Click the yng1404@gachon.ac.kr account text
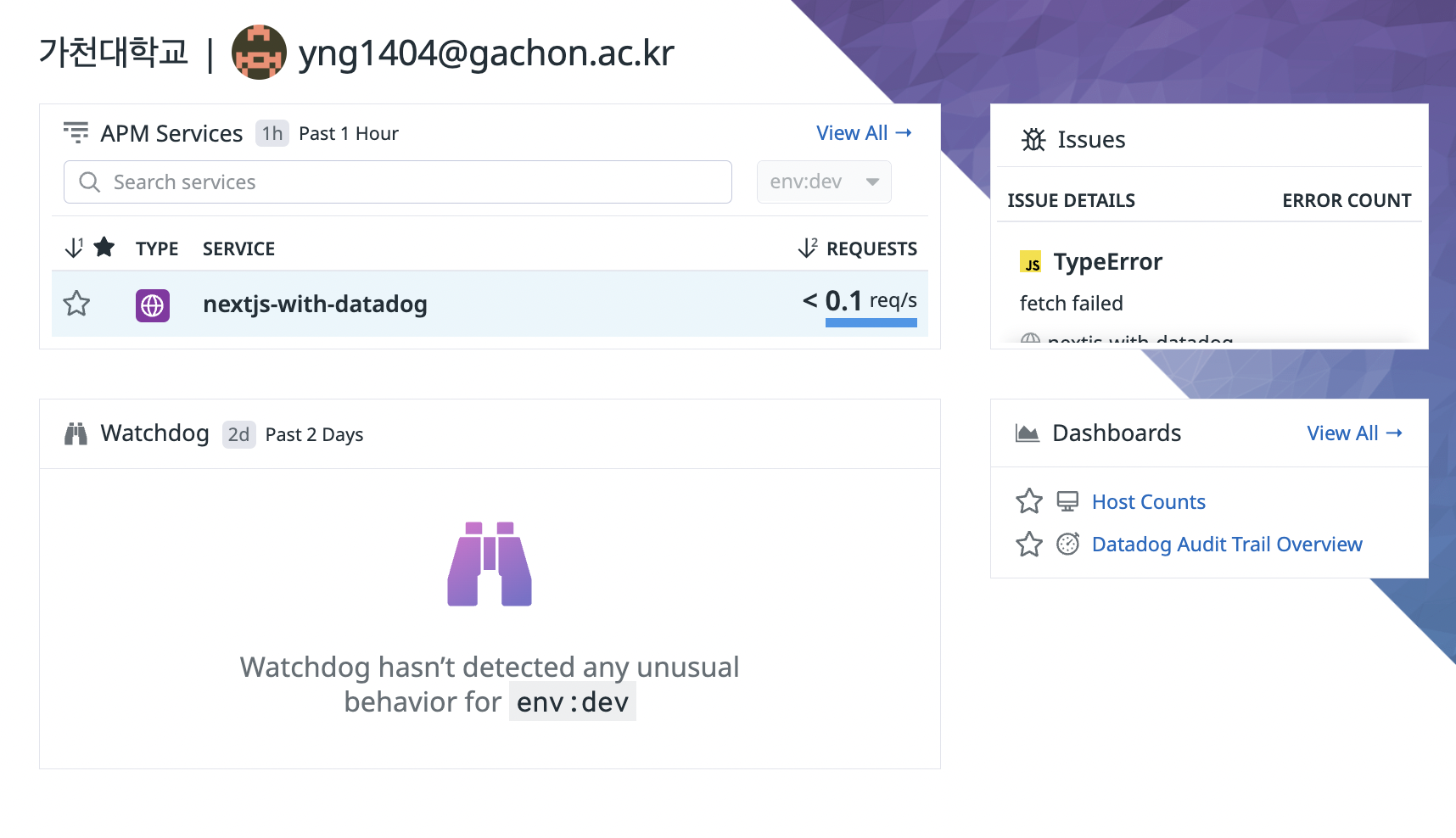The height and width of the screenshot is (838, 1456). (486, 53)
